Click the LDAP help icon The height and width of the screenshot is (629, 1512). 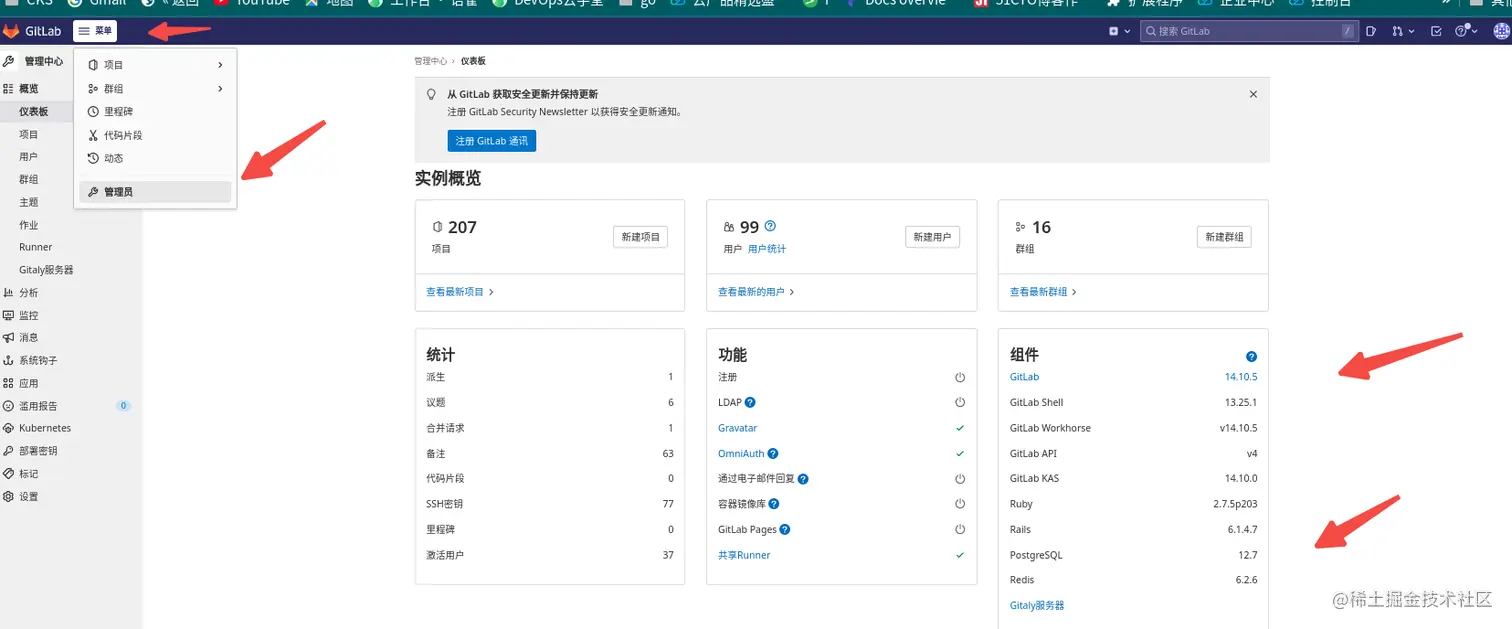tap(750, 402)
